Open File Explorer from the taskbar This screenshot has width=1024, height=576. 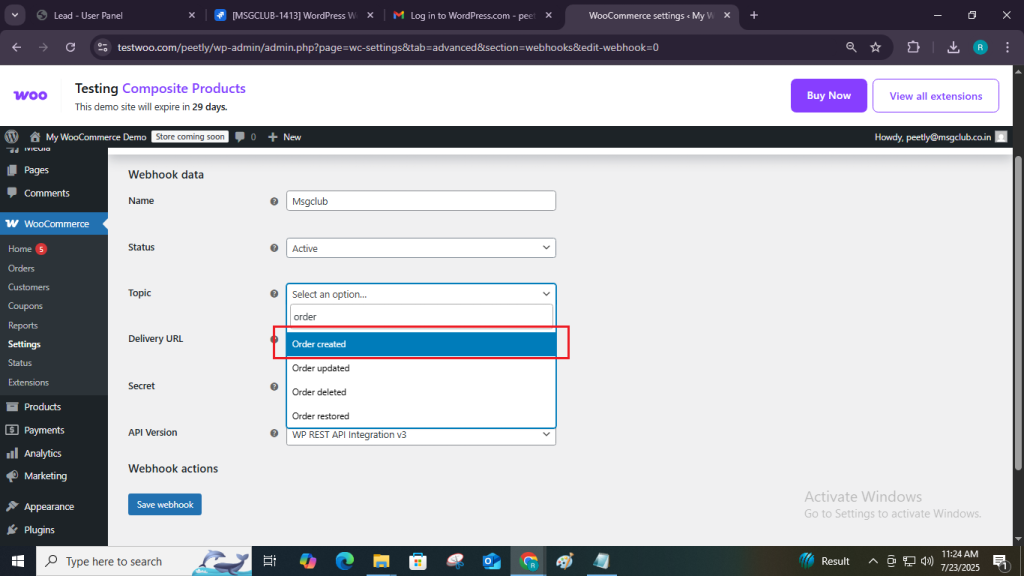point(381,561)
